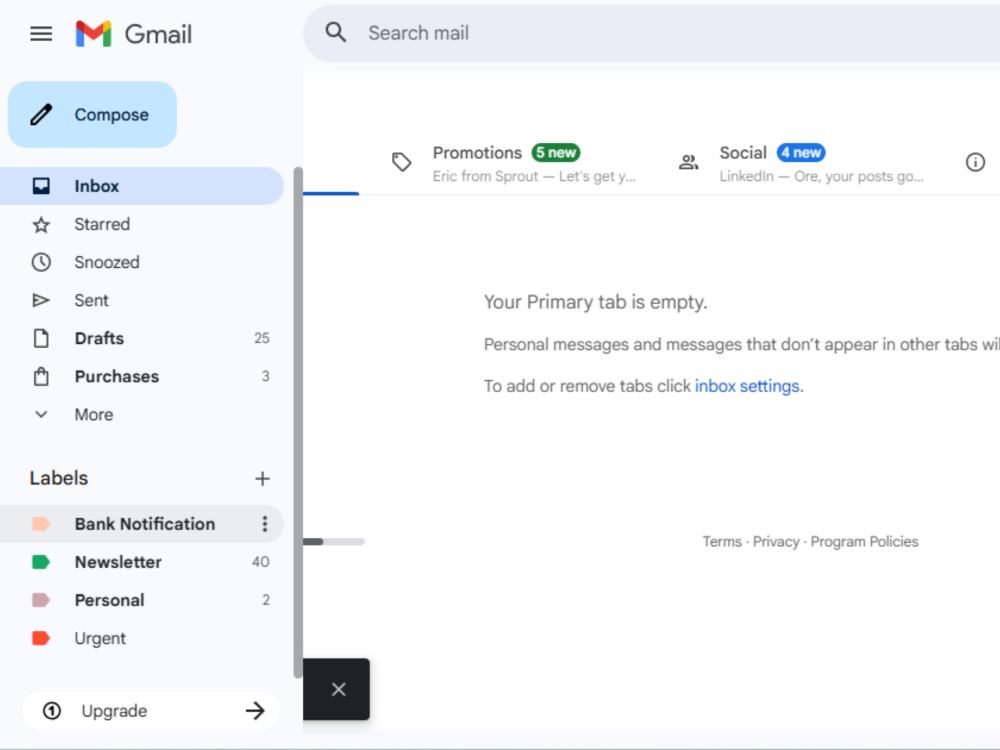This screenshot has width=1000, height=750.
Task: Click the info circle icon beside Social tab
Action: pyautogui.click(x=975, y=162)
